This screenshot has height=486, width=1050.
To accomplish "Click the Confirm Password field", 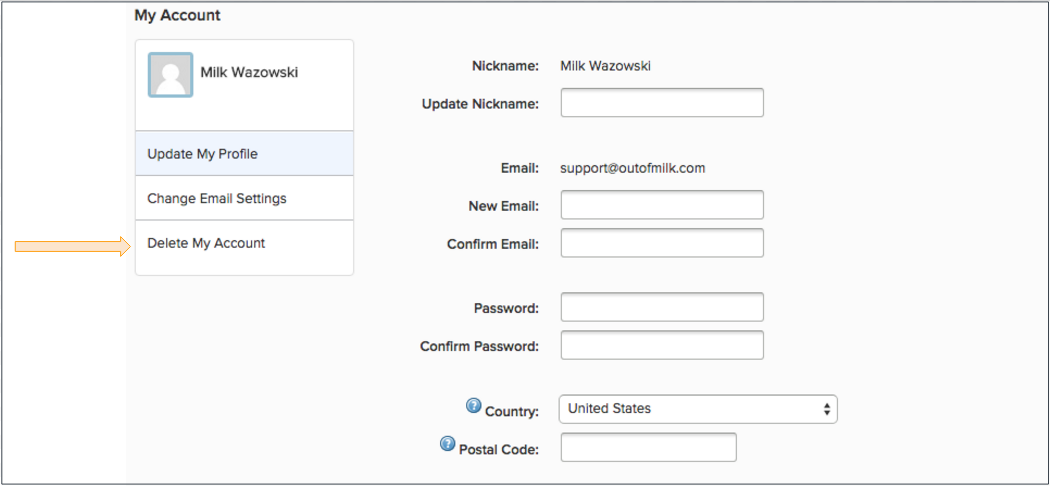I will 662,345.
